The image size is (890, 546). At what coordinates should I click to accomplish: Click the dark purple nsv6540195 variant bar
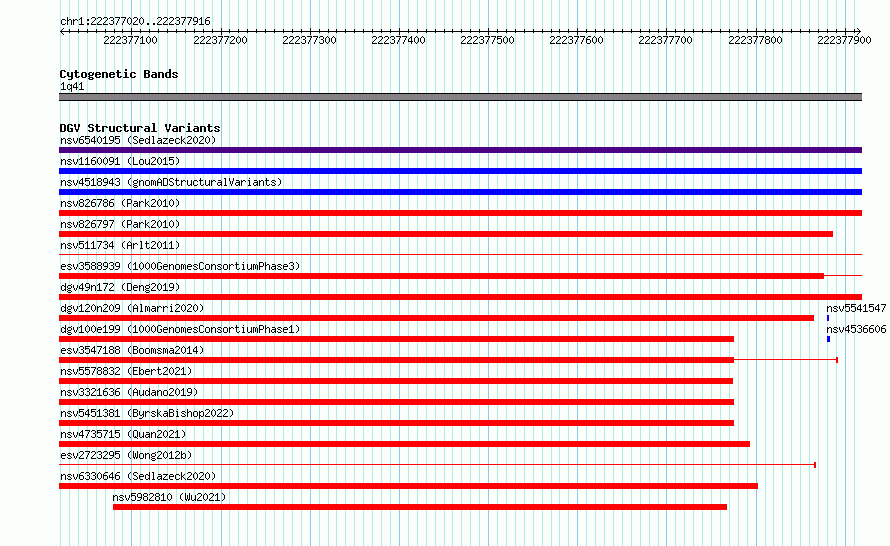click(x=460, y=150)
